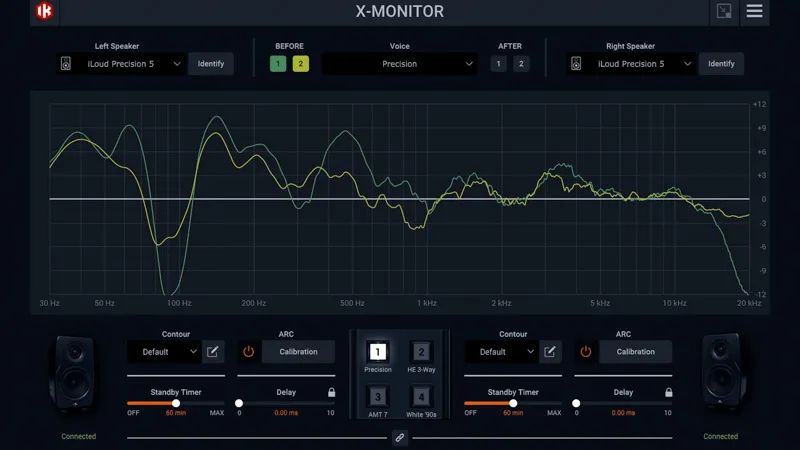Click the right 0.00 ms delay value
The width and height of the screenshot is (800, 450).
click(623, 413)
